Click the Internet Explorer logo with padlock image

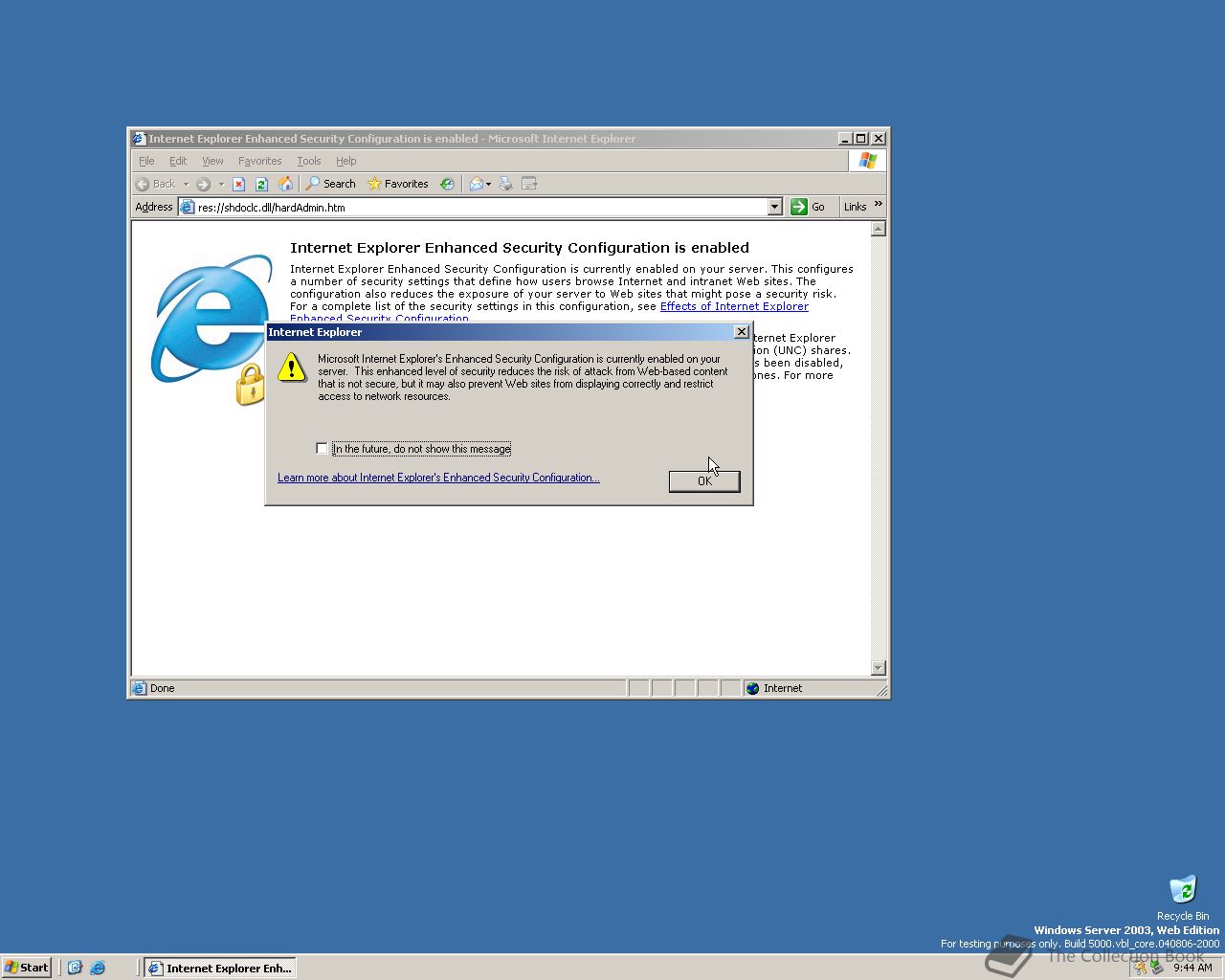click(x=211, y=329)
